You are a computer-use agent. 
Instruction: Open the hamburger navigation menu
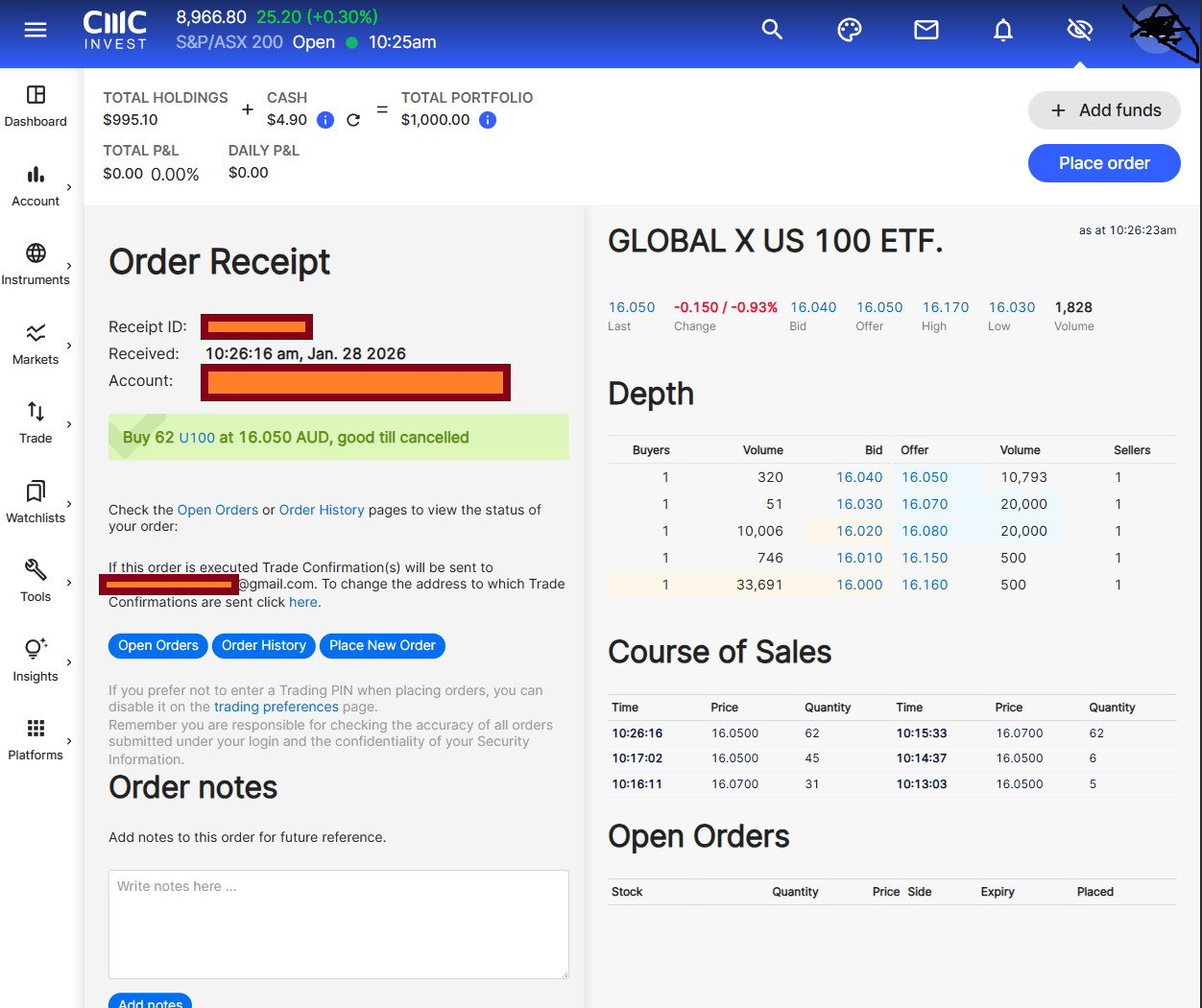pyautogui.click(x=36, y=30)
